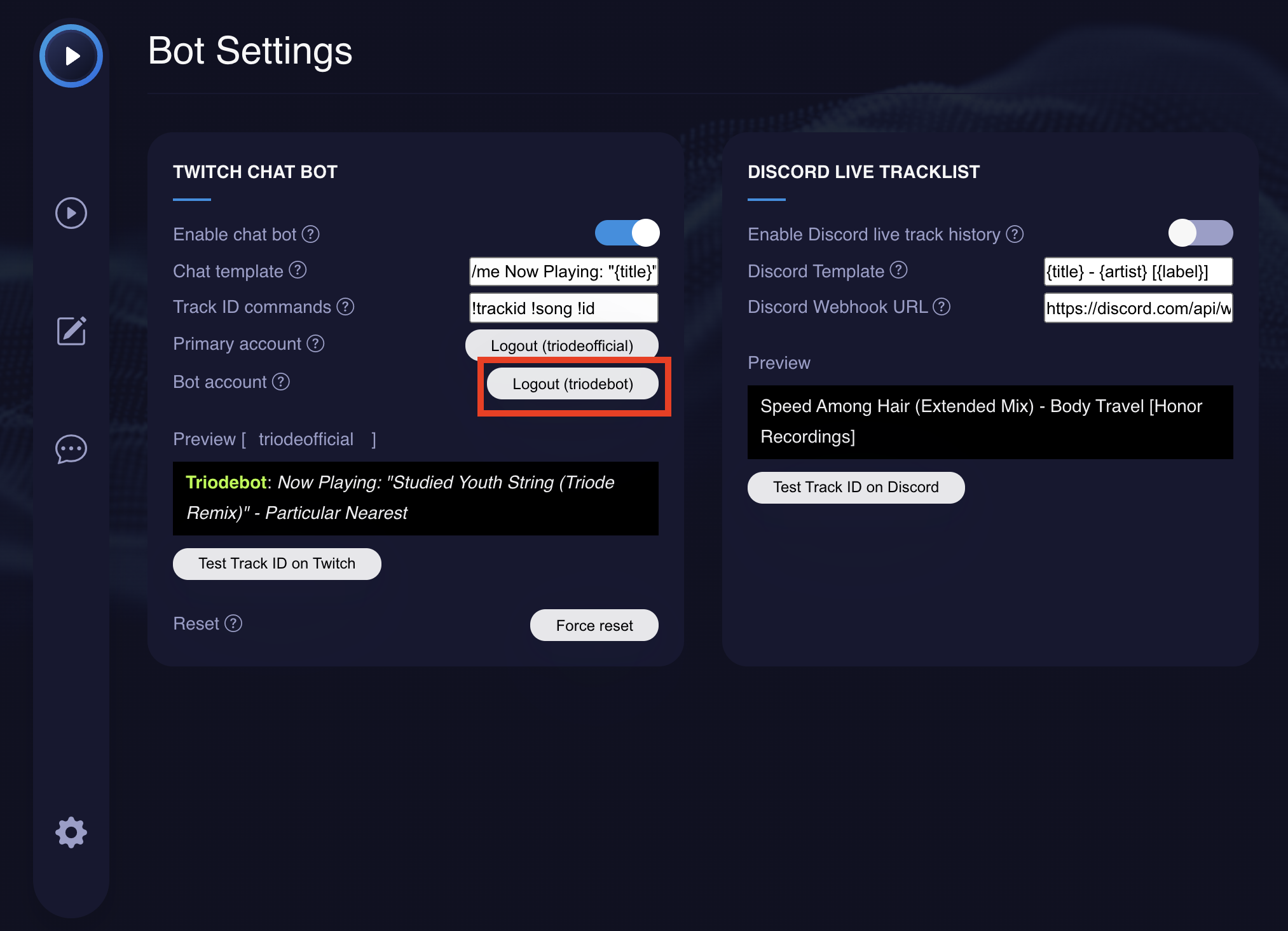The image size is (1288, 931).
Task: Show help for Bot account
Action: (x=281, y=382)
